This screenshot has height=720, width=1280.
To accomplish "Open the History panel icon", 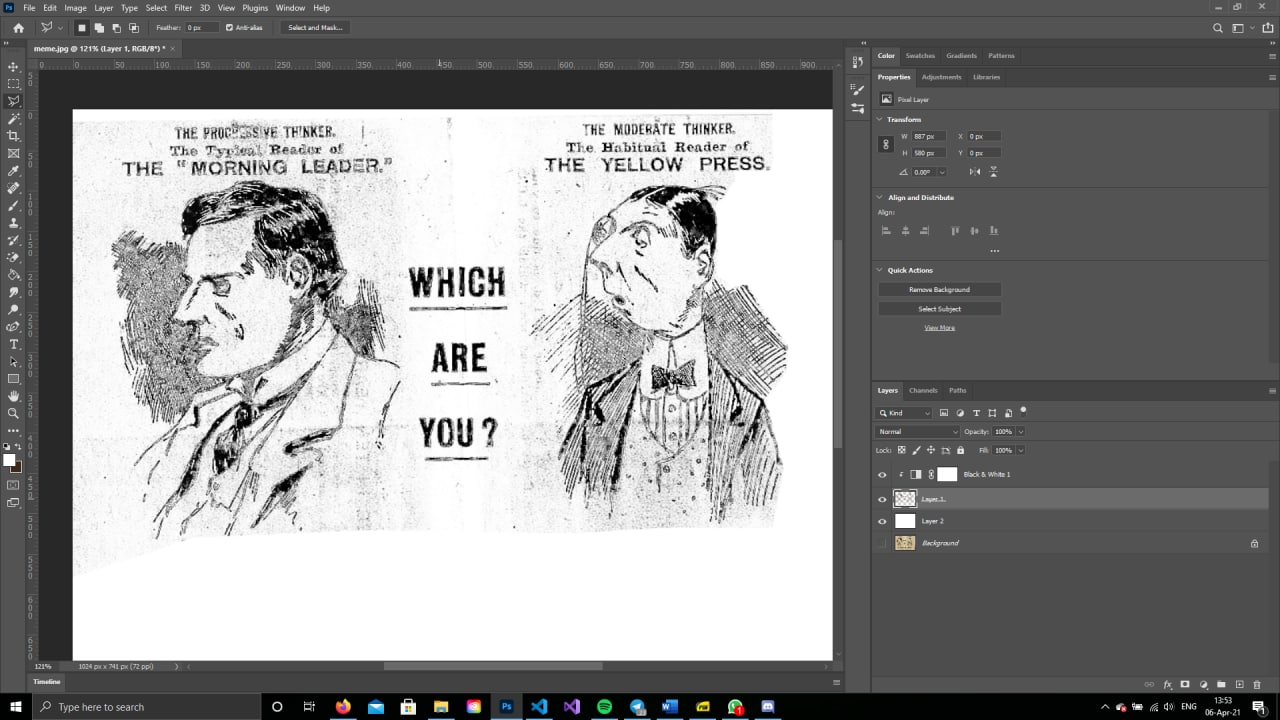I will tap(857, 62).
